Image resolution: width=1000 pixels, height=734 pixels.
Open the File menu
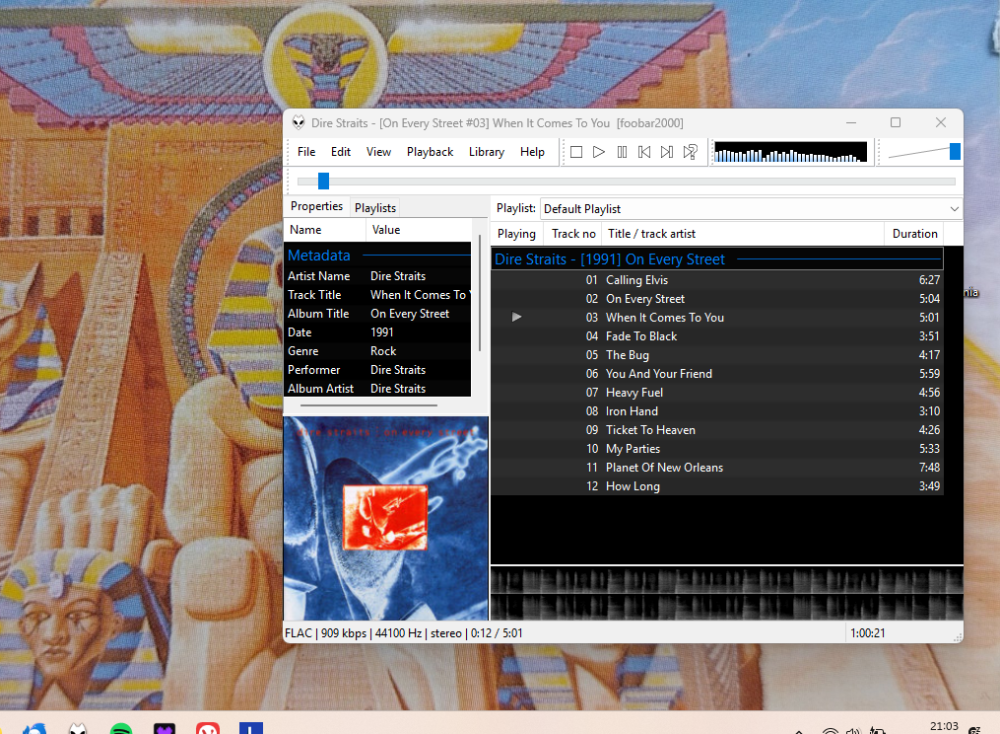(x=306, y=152)
